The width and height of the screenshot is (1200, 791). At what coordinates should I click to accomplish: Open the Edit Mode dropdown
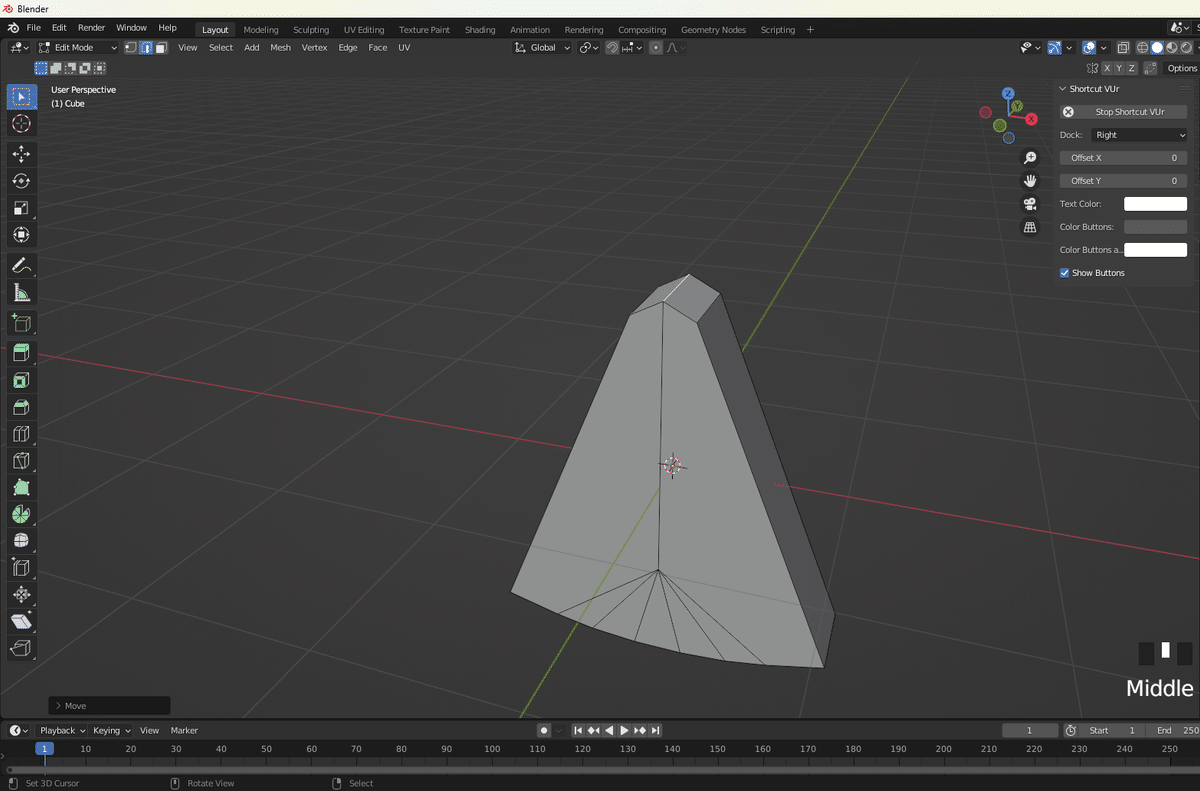pyautogui.click(x=78, y=48)
